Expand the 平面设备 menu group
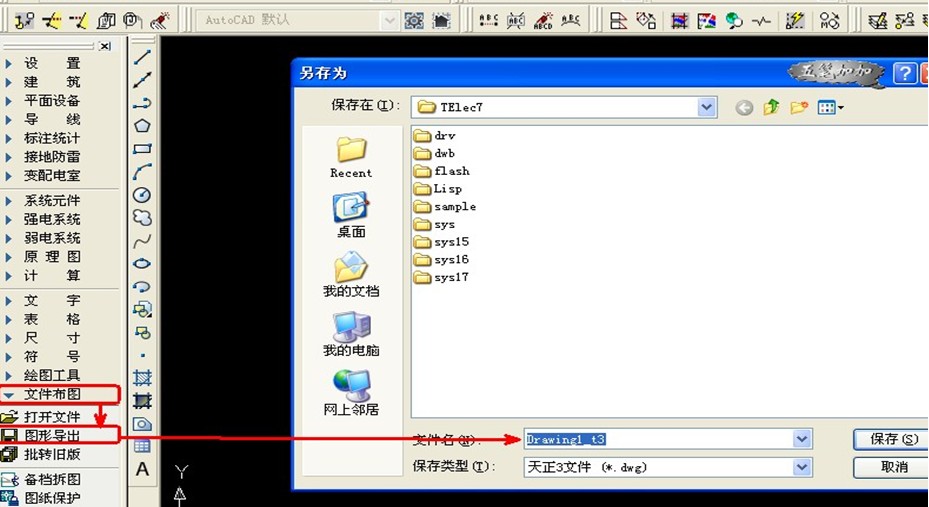 tap(51, 101)
